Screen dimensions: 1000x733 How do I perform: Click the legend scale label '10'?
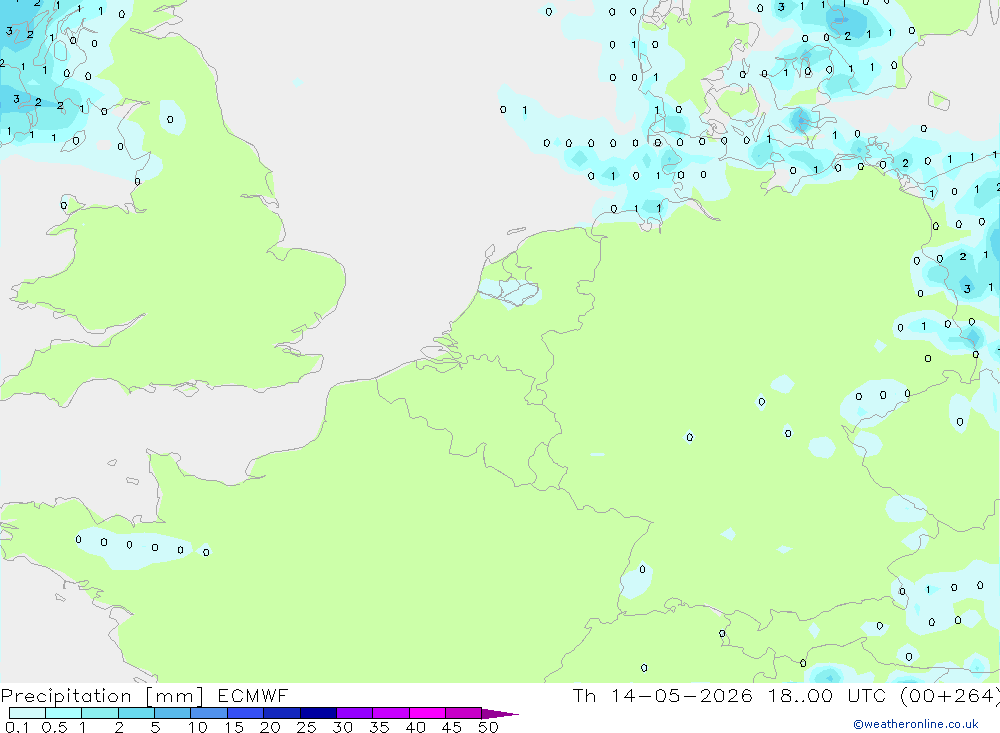click(197, 727)
